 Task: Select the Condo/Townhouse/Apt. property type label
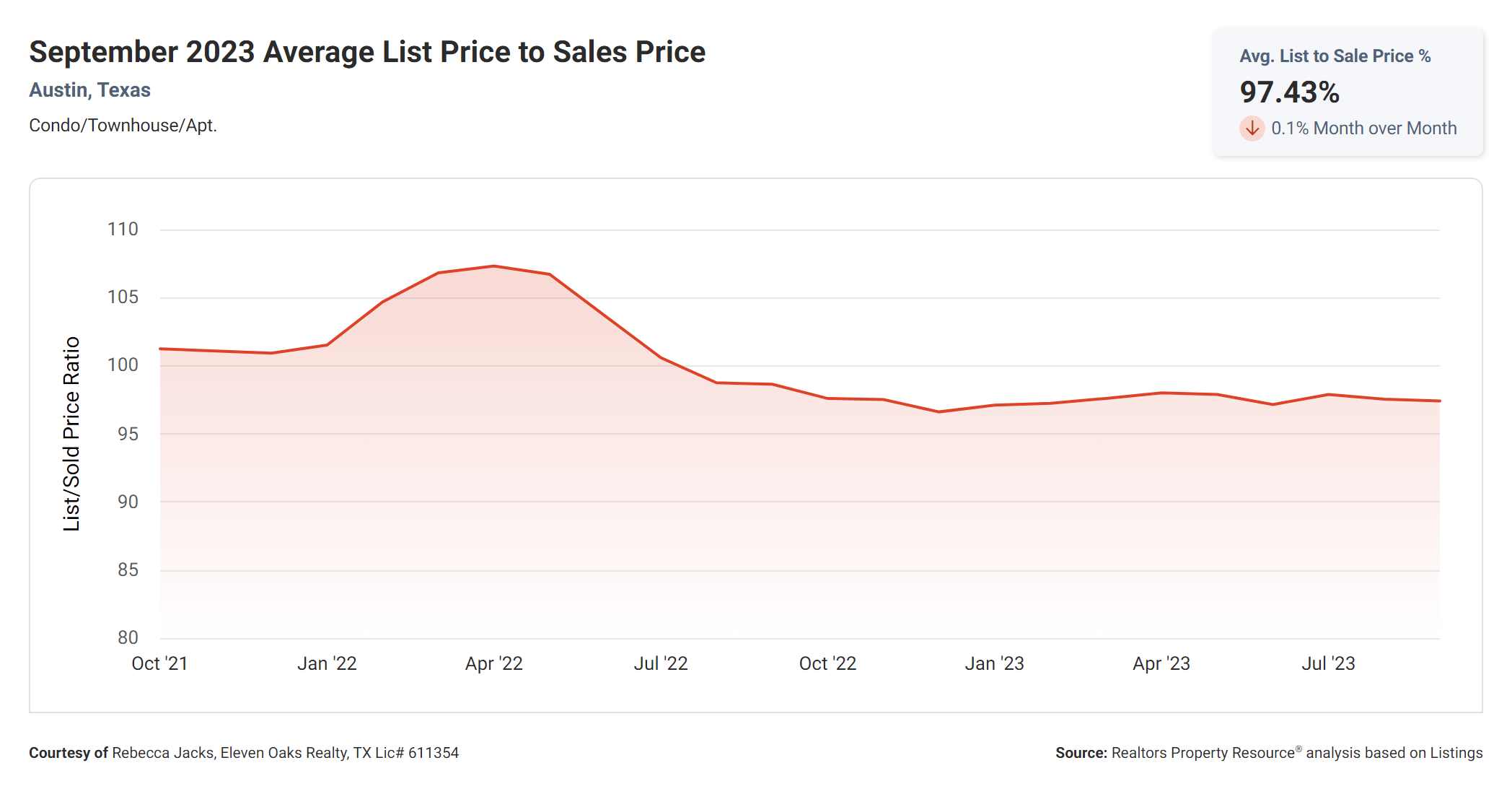[123, 126]
